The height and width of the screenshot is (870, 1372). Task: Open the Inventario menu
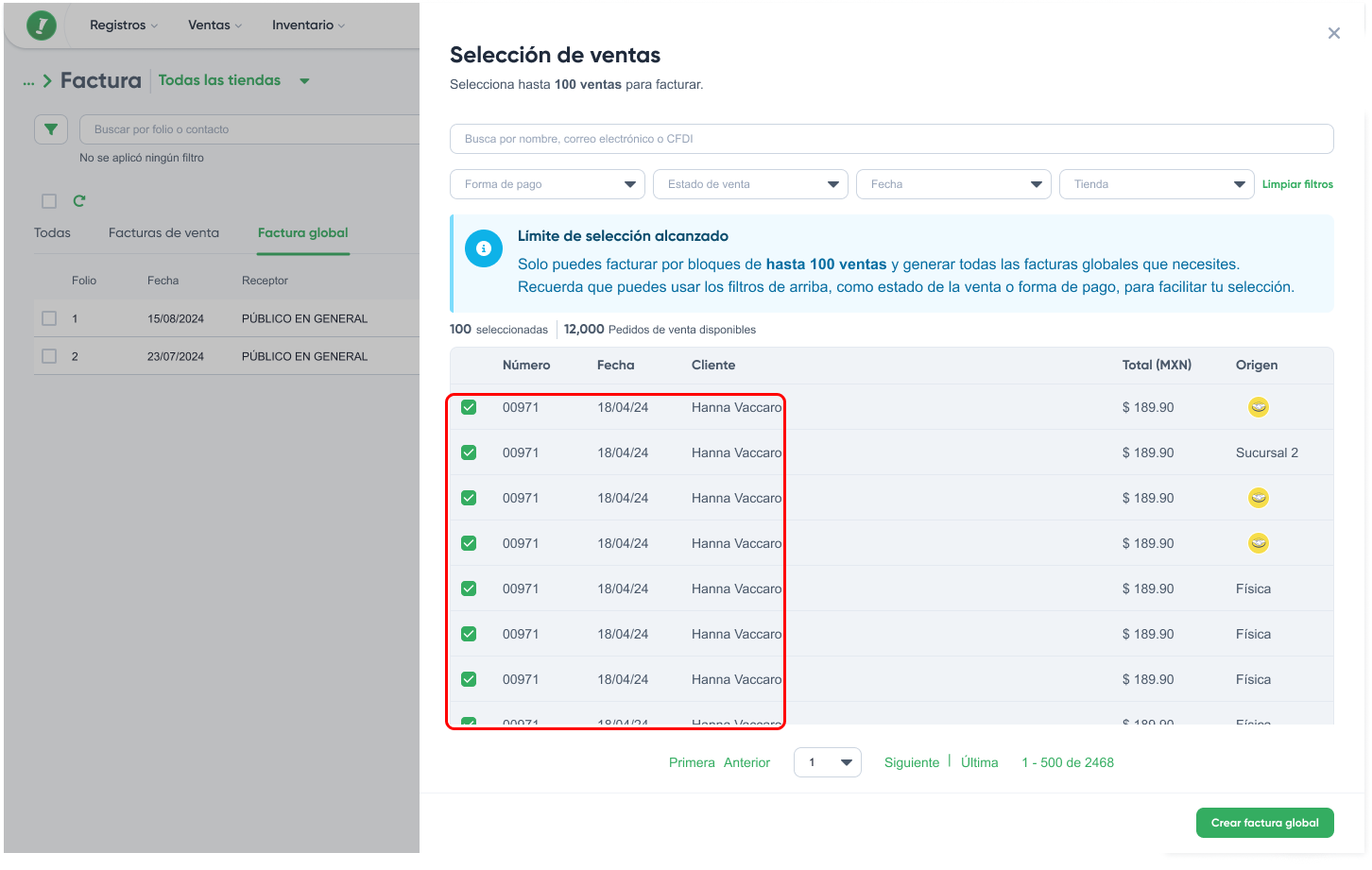tap(308, 26)
